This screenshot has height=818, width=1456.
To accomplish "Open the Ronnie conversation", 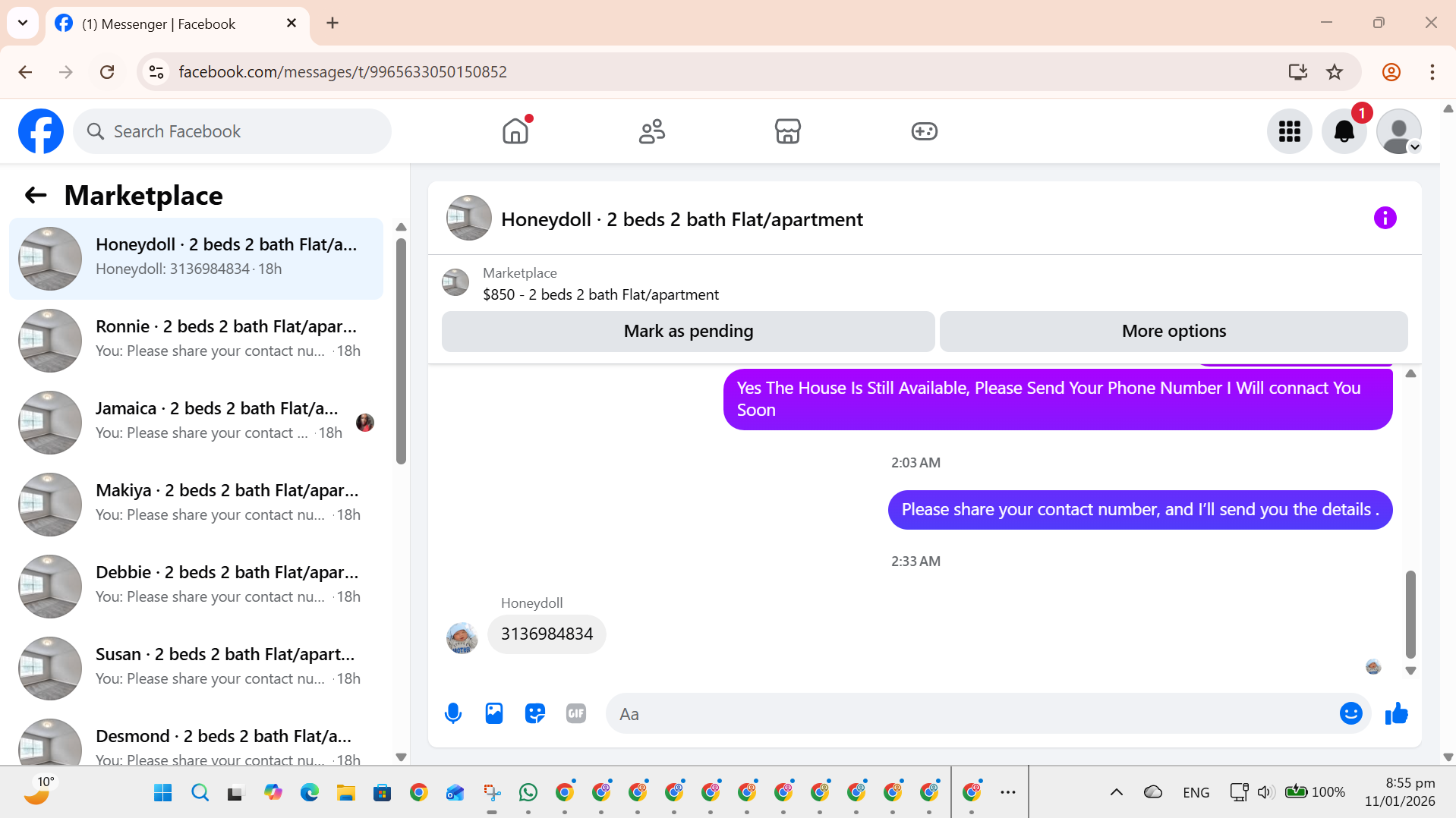I will pos(196,341).
